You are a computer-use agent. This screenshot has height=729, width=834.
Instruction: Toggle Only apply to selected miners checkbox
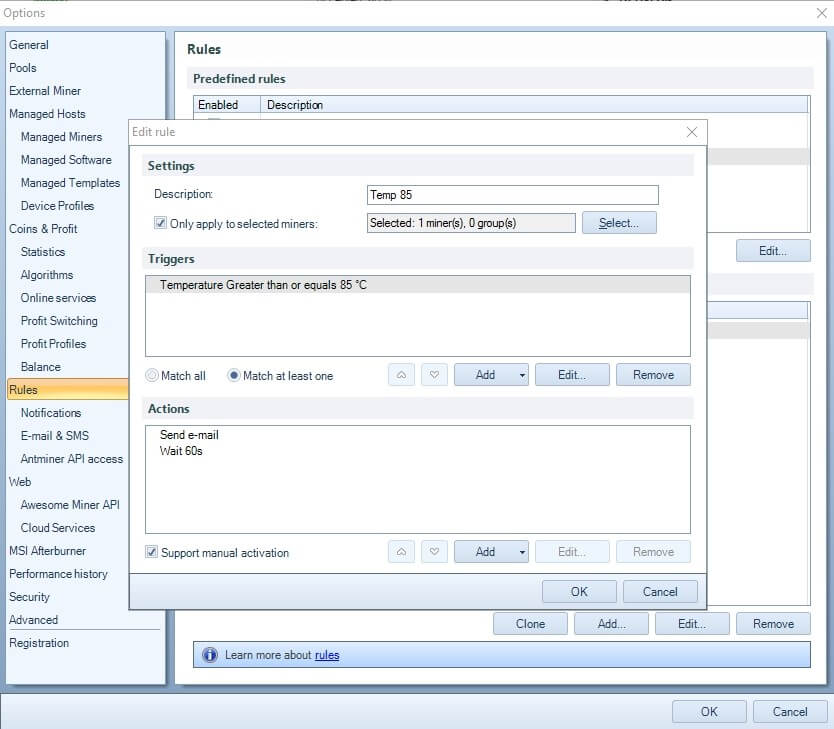click(160, 223)
